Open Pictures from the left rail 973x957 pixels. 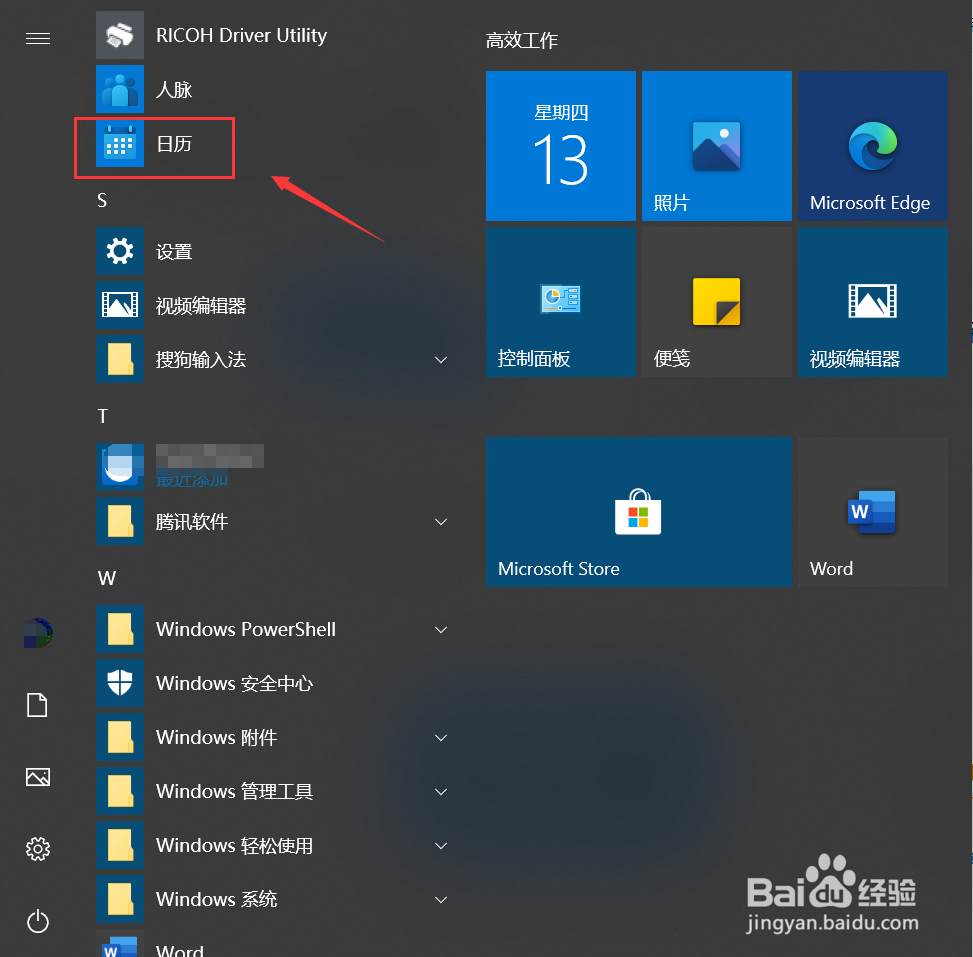click(x=38, y=777)
